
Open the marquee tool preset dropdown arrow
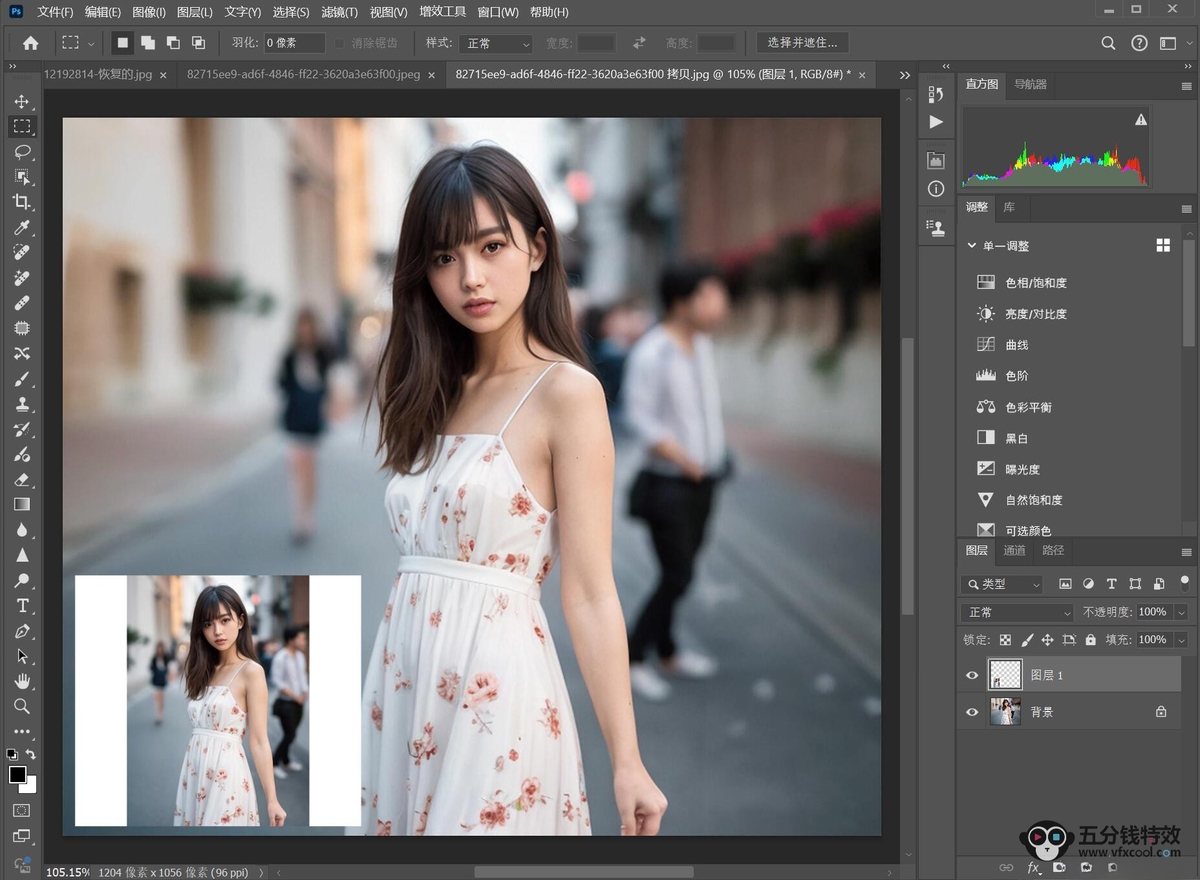click(92, 43)
